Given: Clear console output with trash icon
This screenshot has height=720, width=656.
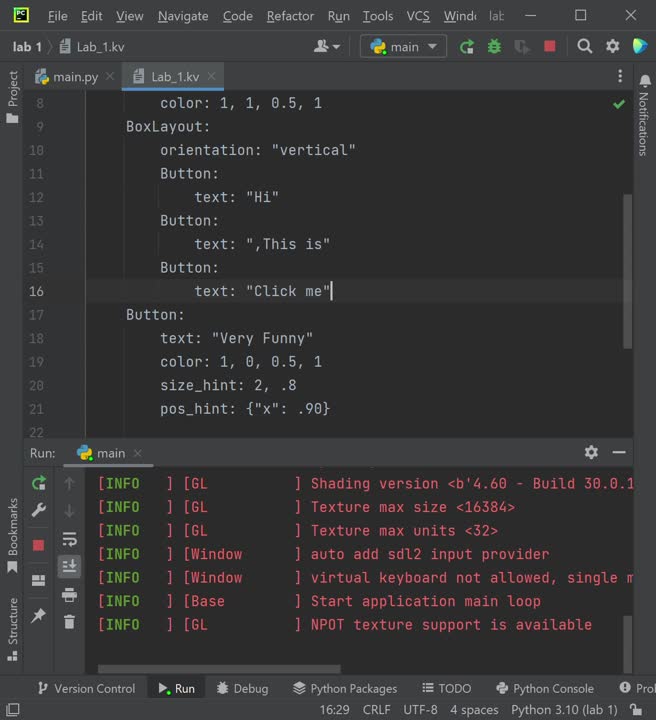Looking at the screenshot, I should [69, 622].
